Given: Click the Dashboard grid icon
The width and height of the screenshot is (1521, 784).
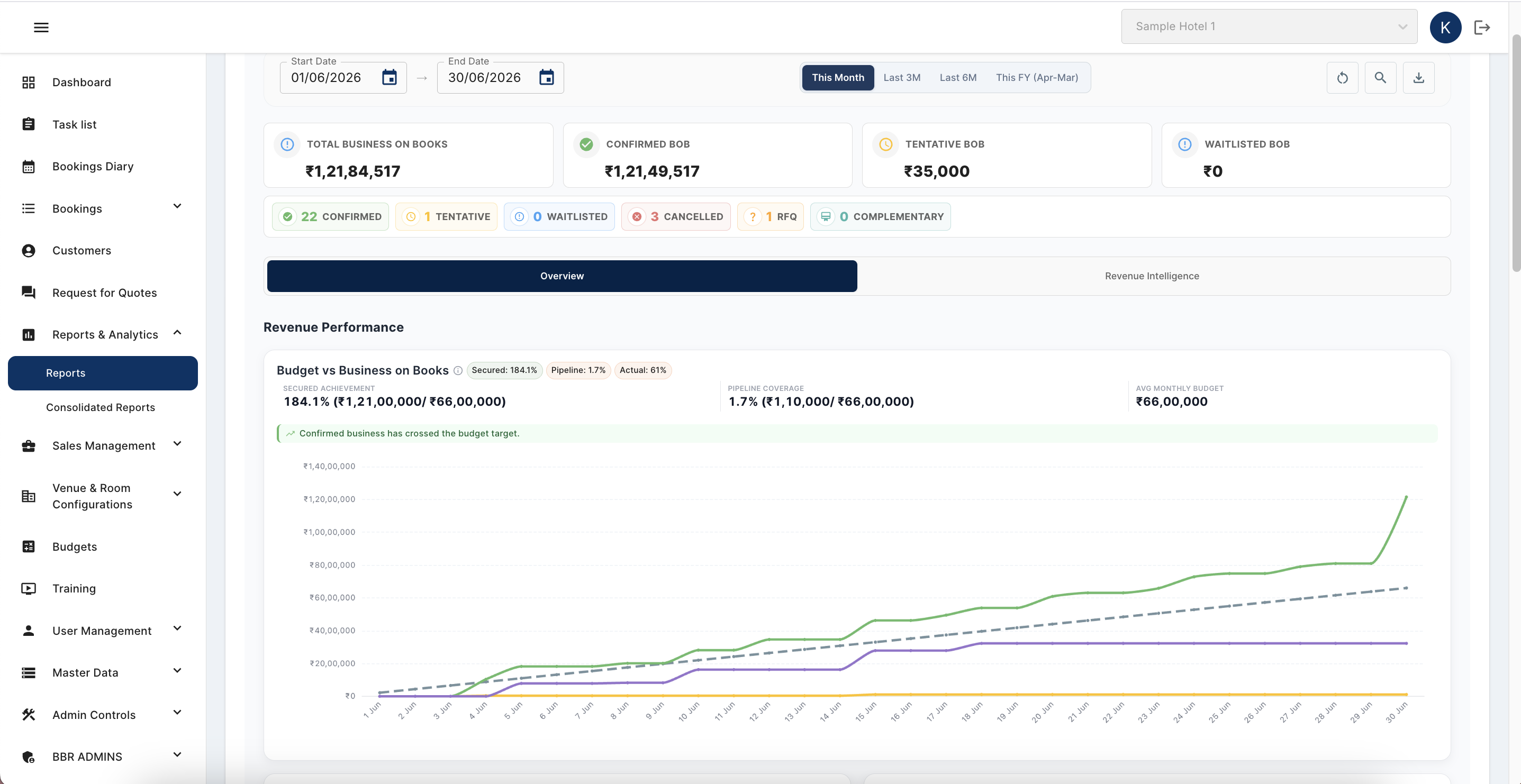Looking at the screenshot, I should click(x=29, y=82).
